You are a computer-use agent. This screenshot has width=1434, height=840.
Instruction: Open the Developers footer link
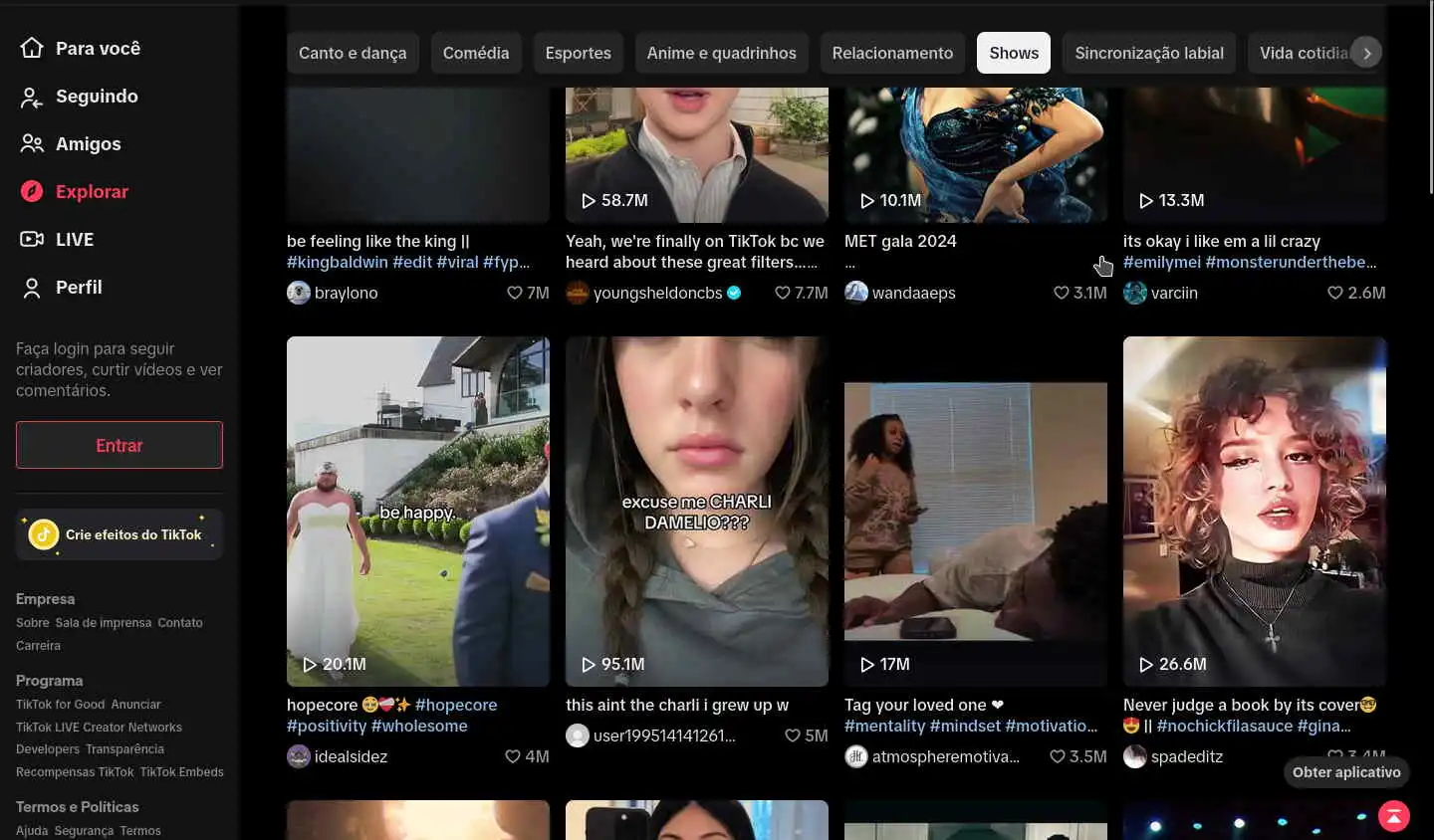[48, 749]
